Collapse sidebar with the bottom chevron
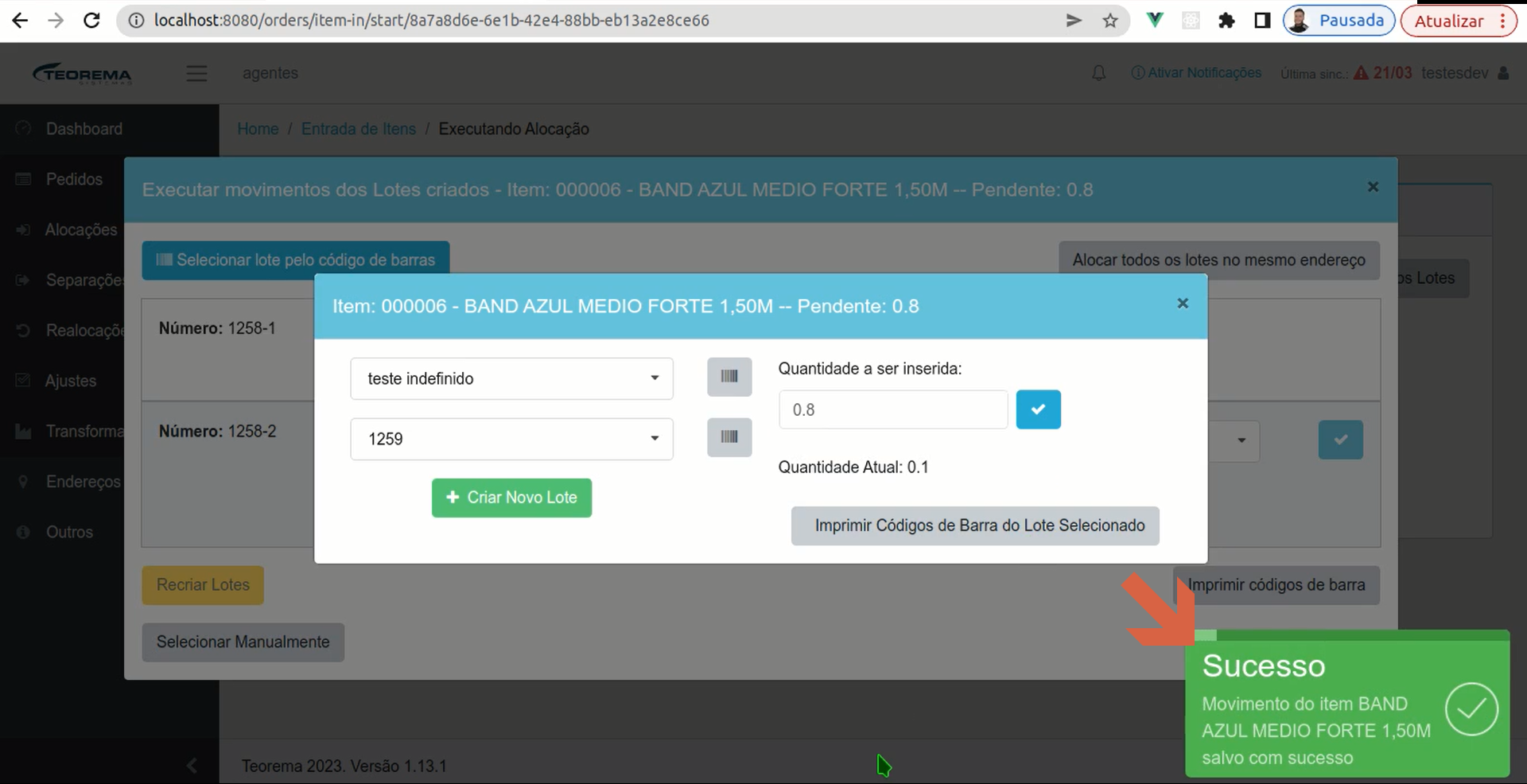1527x784 pixels. 191,766
